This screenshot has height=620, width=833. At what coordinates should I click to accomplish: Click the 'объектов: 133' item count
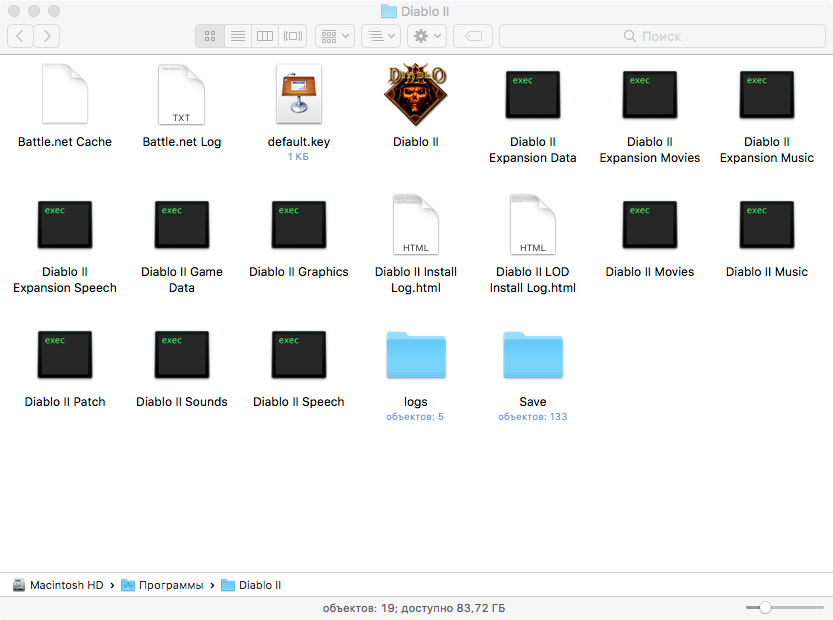pyautogui.click(x=533, y=417)
